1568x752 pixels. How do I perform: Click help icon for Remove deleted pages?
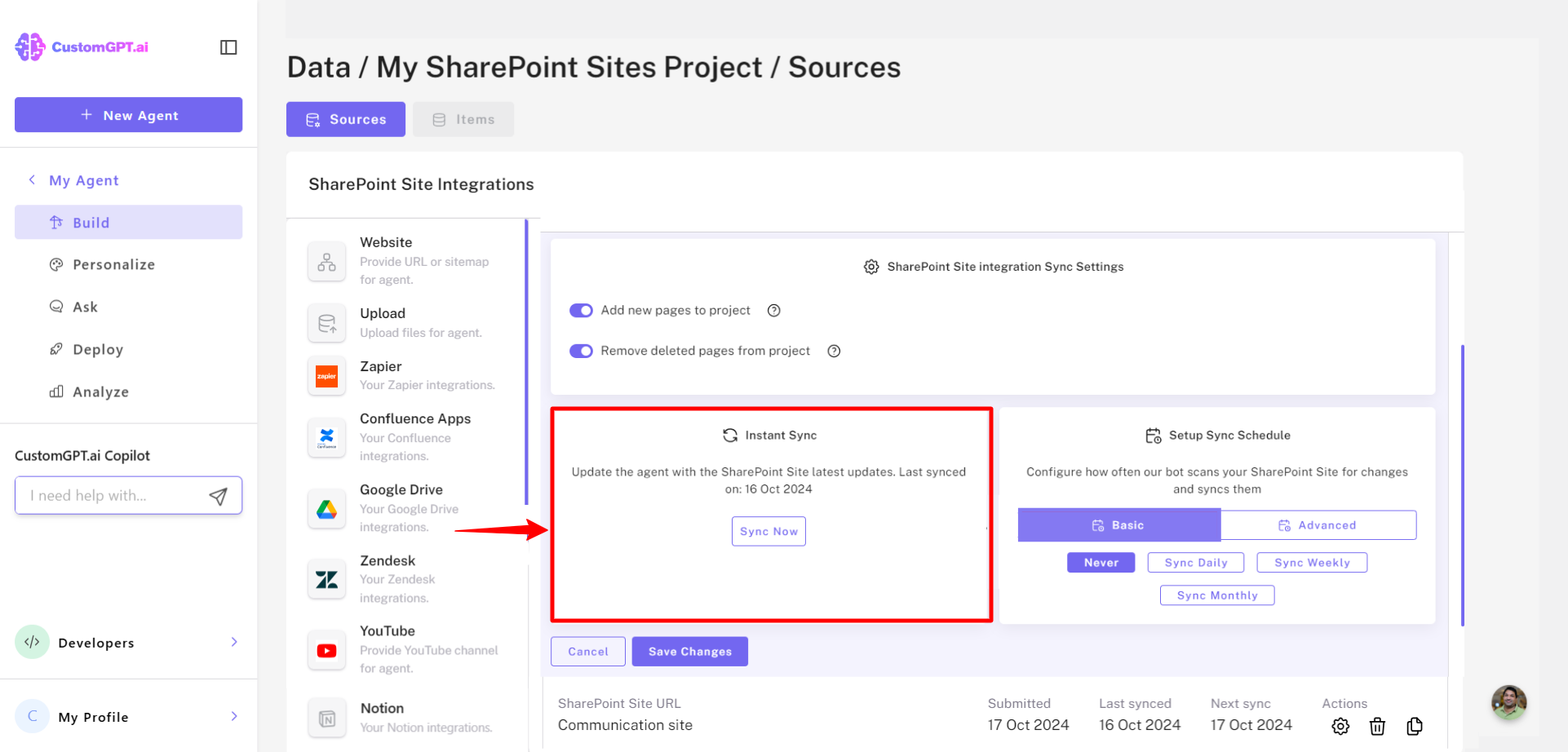click(x=834, y=352)
